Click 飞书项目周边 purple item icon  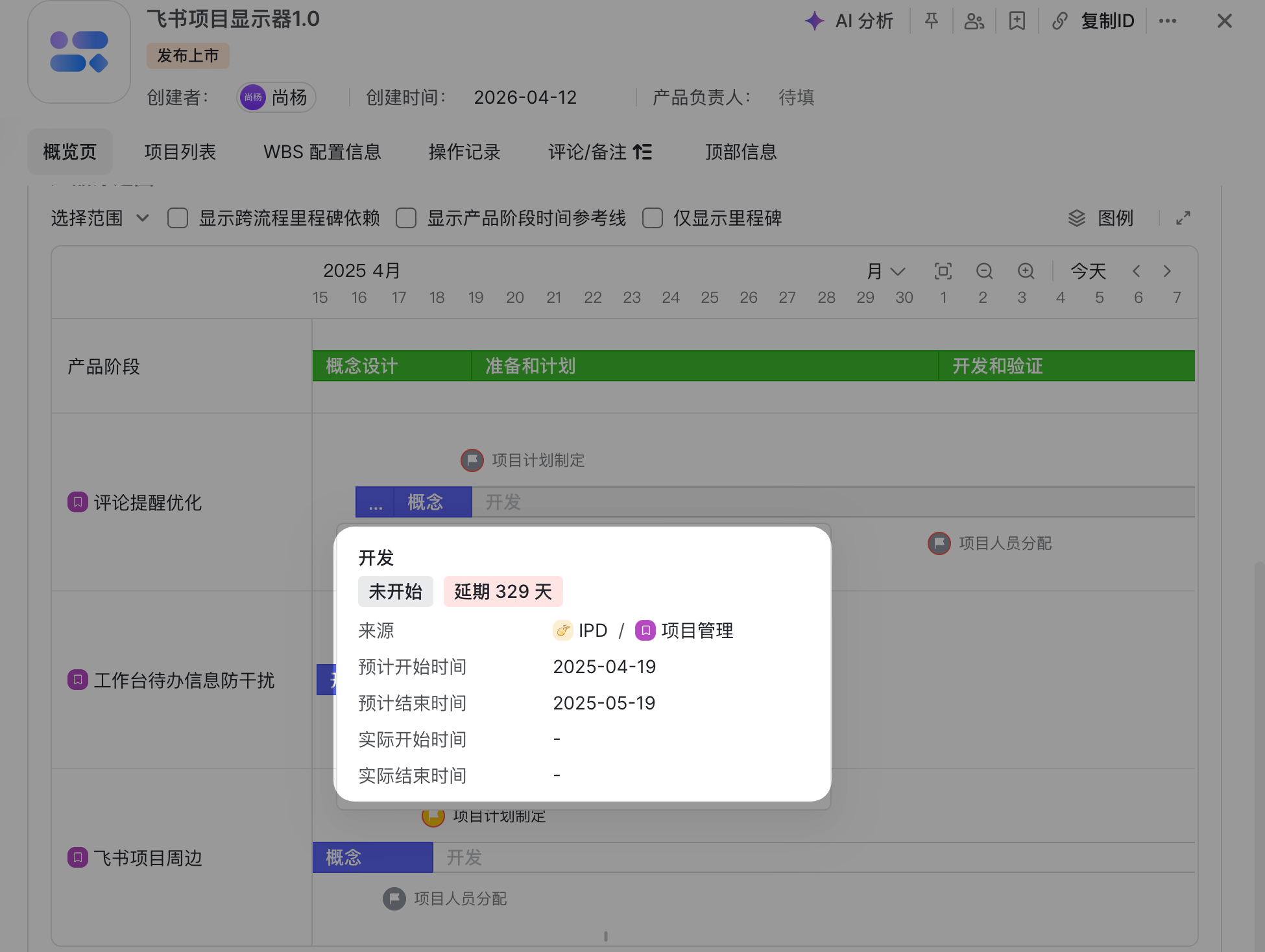[x=78, y=857]
